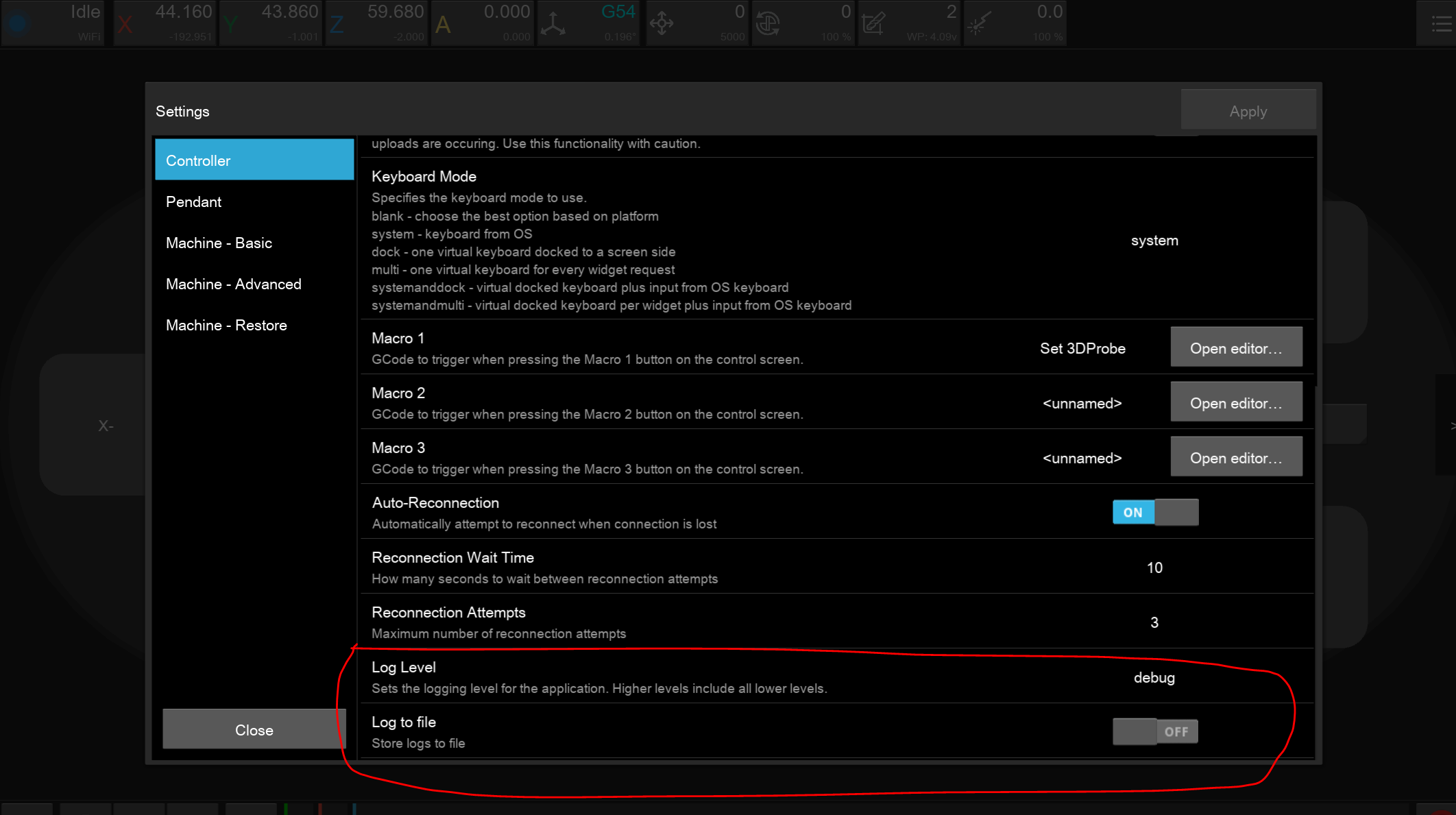The image size is (1456, 815).
Task: Edit the Reconnection Wait Time value
Action: pos(1154,568)
